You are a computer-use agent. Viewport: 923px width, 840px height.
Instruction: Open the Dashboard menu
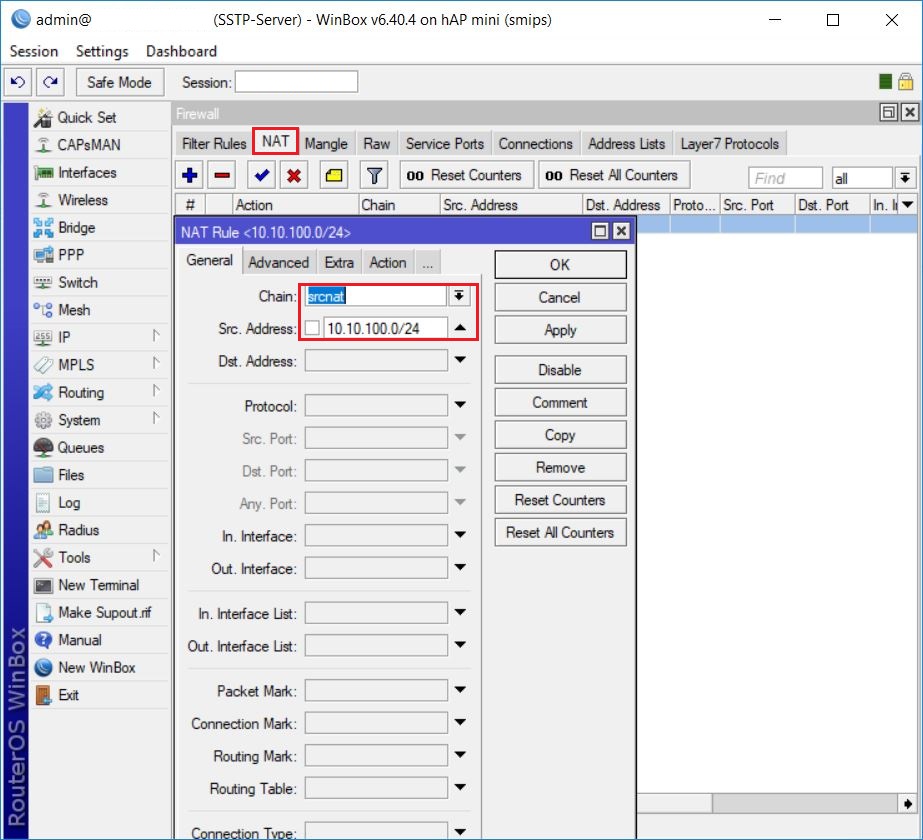181,51
